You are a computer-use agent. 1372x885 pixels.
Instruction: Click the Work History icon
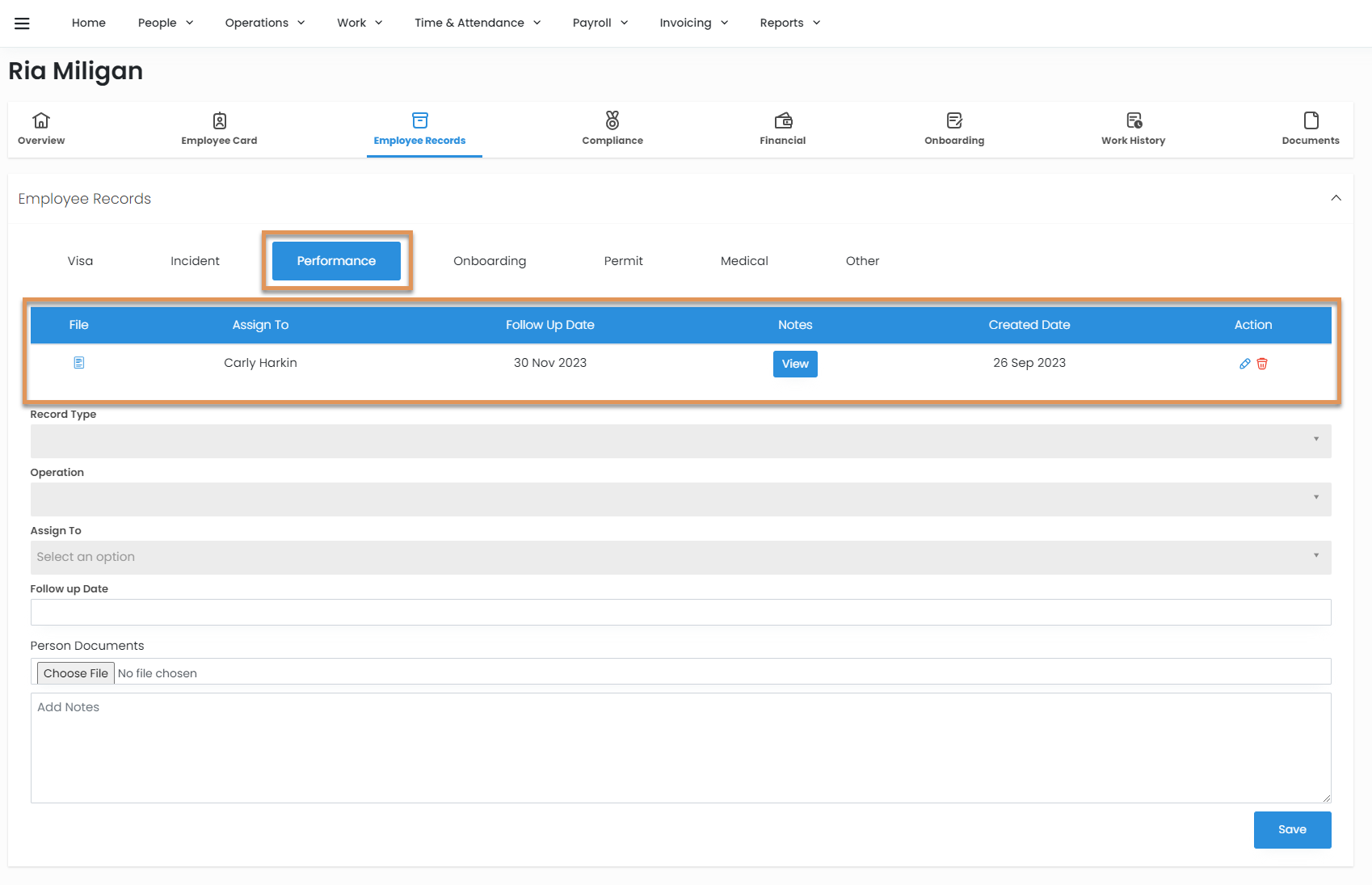[x=1134, y=120]
